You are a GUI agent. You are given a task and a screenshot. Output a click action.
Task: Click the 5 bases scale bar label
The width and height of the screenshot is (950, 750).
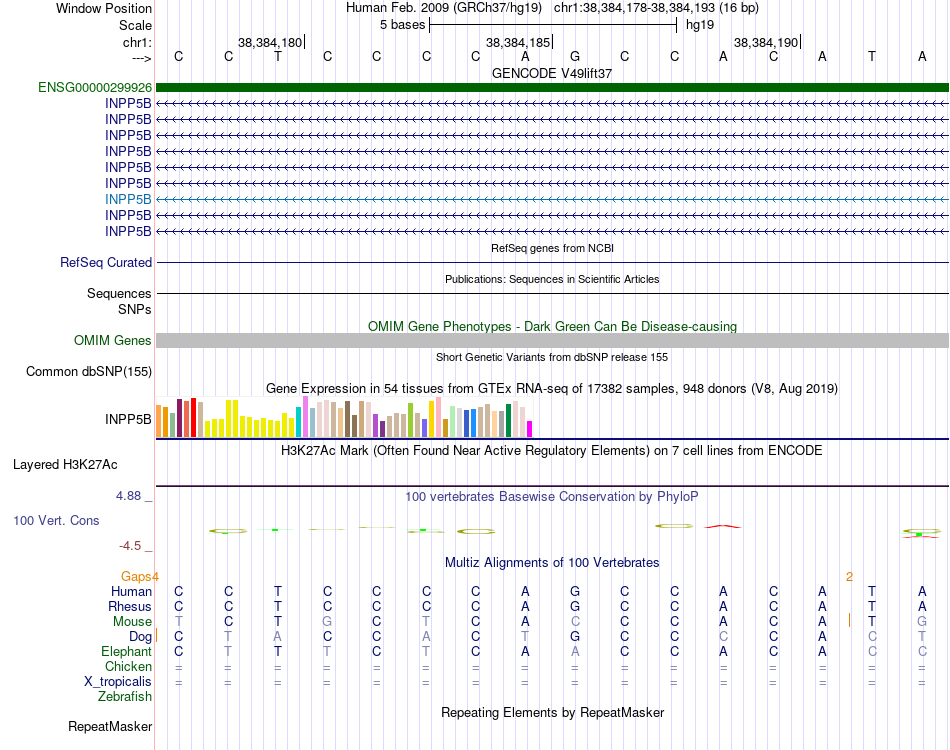click(403, 25)
